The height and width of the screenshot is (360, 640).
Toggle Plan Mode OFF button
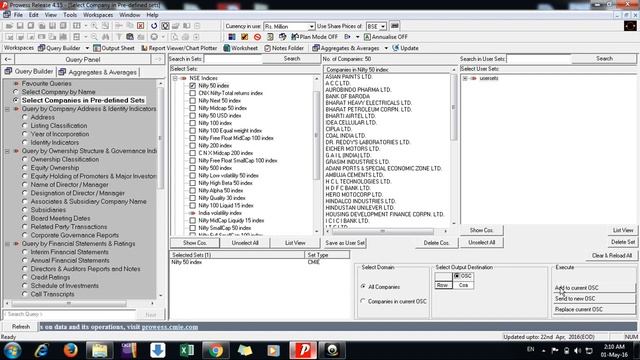pos(314,37)
